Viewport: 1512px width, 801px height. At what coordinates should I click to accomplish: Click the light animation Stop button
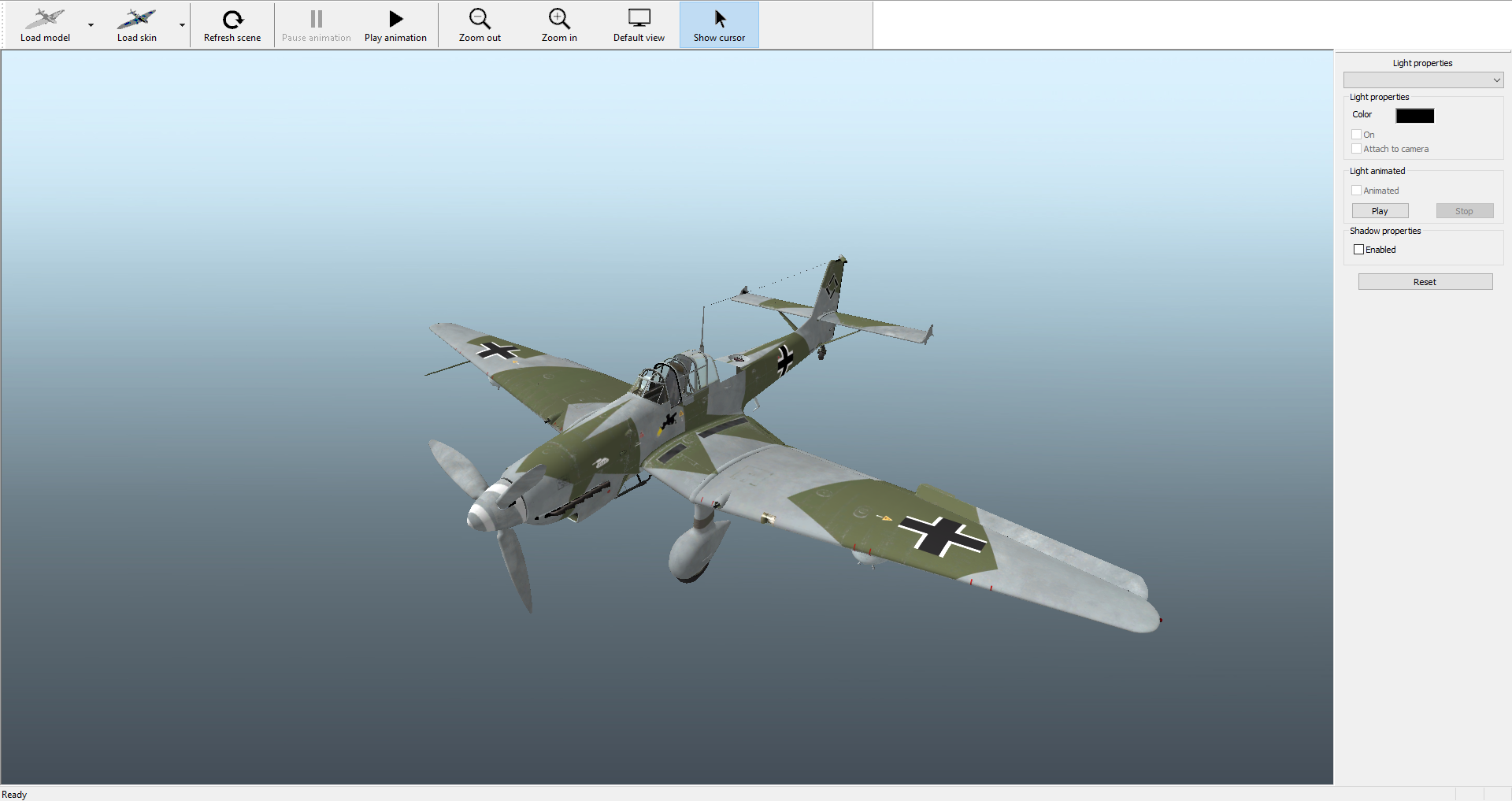pos(1464,211)
